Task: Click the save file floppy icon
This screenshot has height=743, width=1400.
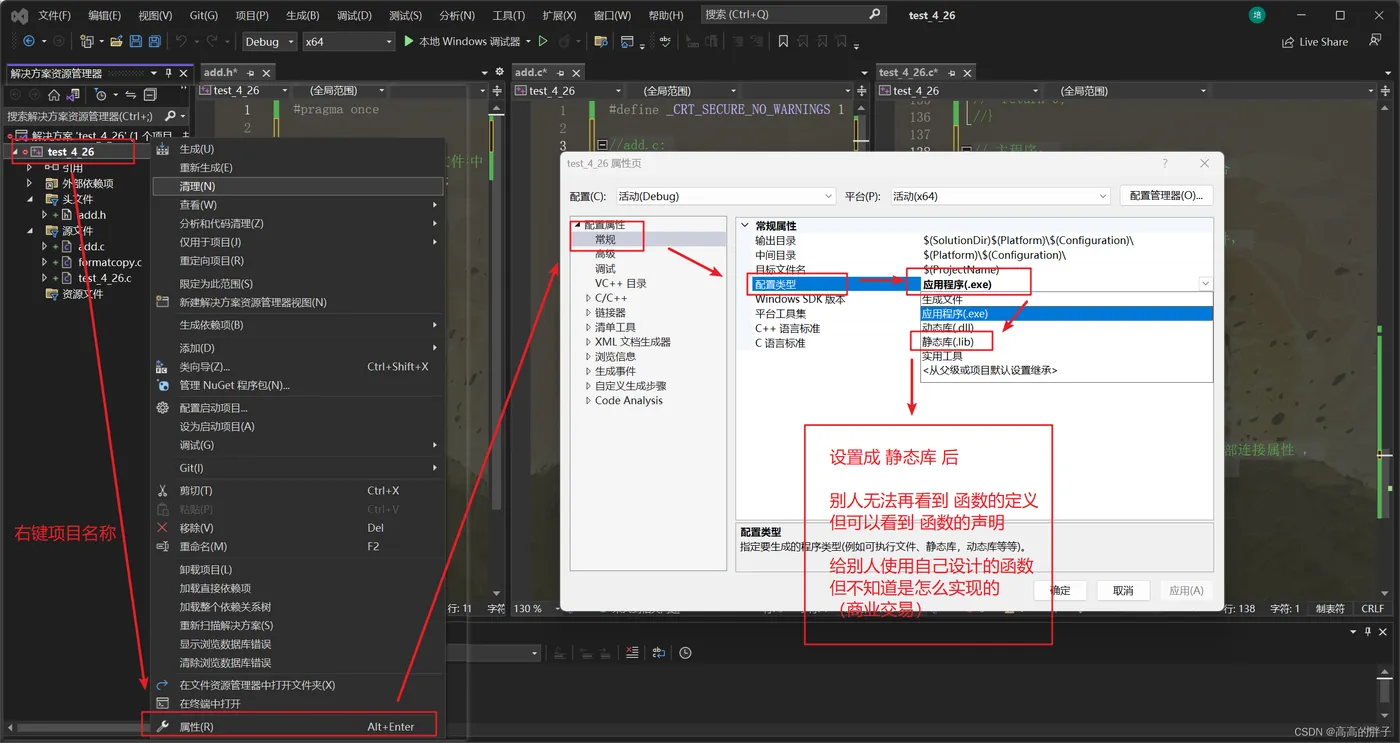Action: [136, 42]
